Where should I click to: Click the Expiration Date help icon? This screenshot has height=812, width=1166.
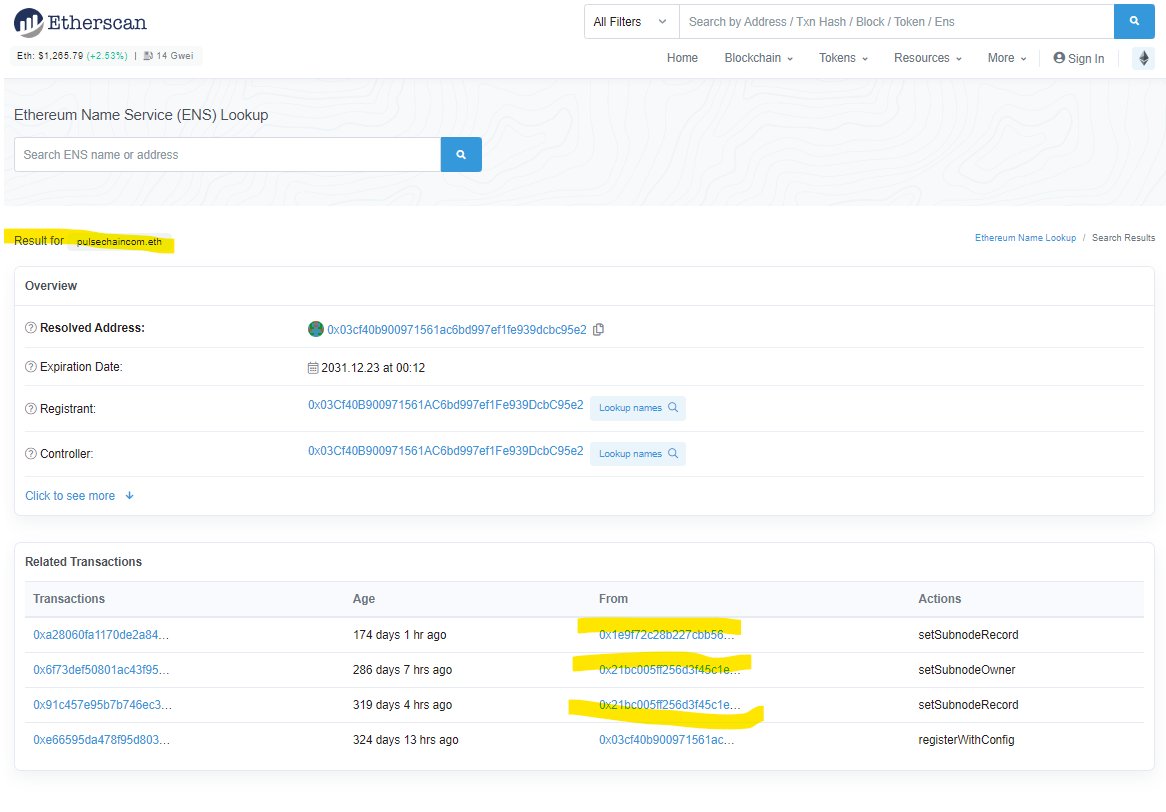(31, 367)
